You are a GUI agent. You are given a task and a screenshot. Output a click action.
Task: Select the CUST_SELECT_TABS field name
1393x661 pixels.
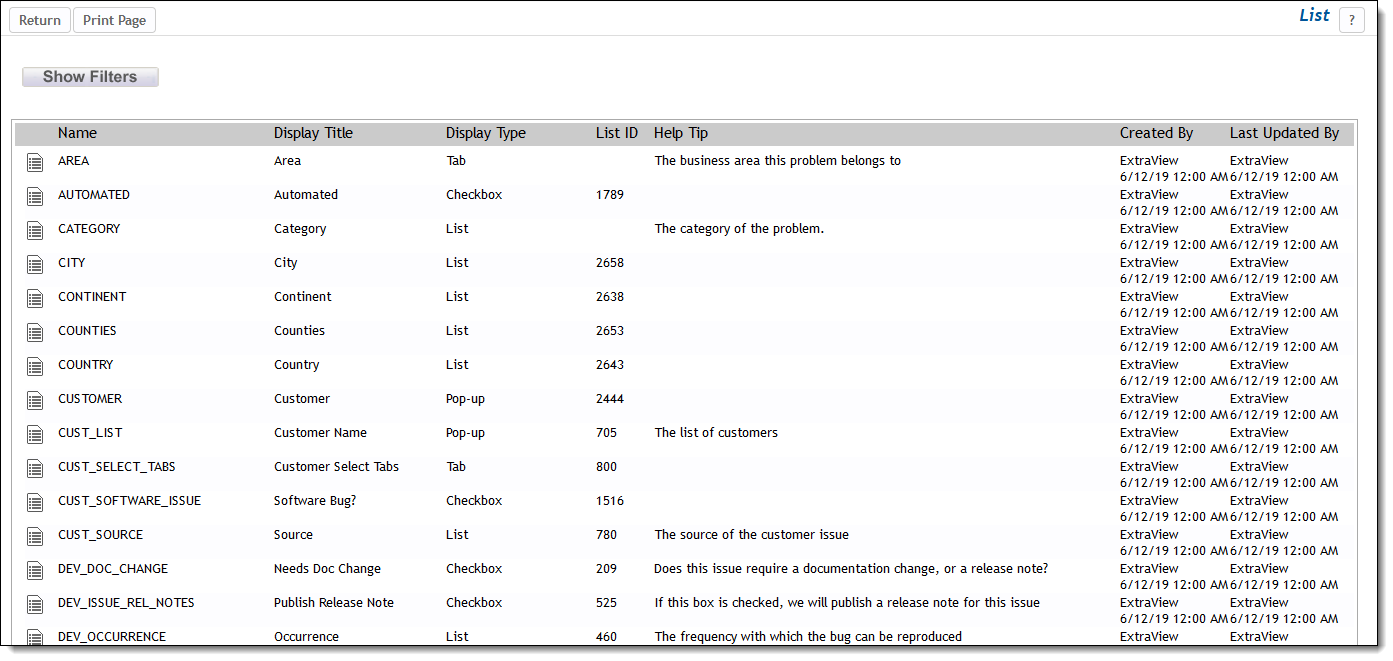pos(117,466)
